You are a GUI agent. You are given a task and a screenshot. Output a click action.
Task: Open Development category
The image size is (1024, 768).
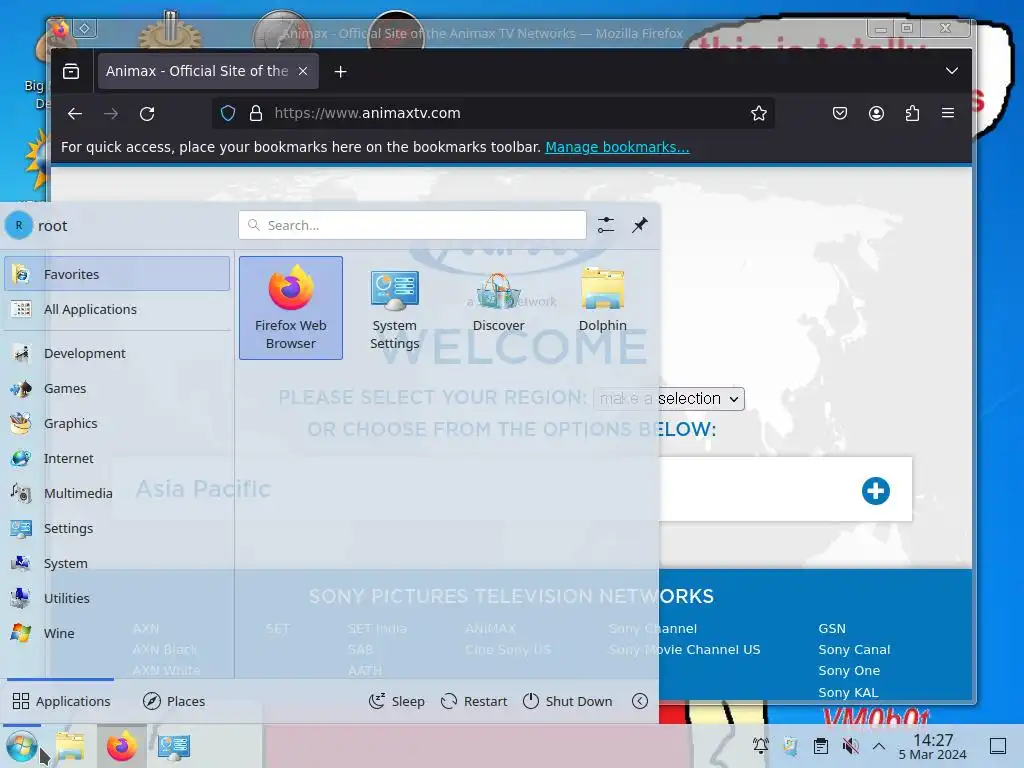[117, 353]
